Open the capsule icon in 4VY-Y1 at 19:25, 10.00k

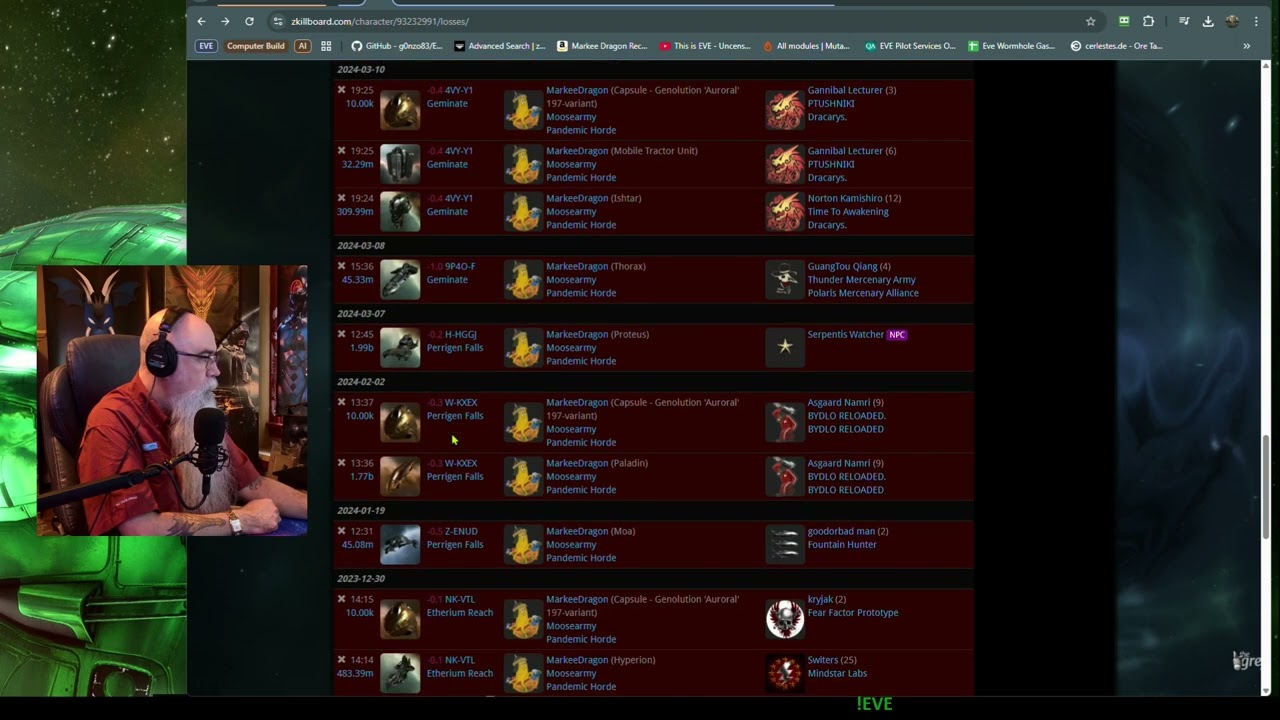400,110
